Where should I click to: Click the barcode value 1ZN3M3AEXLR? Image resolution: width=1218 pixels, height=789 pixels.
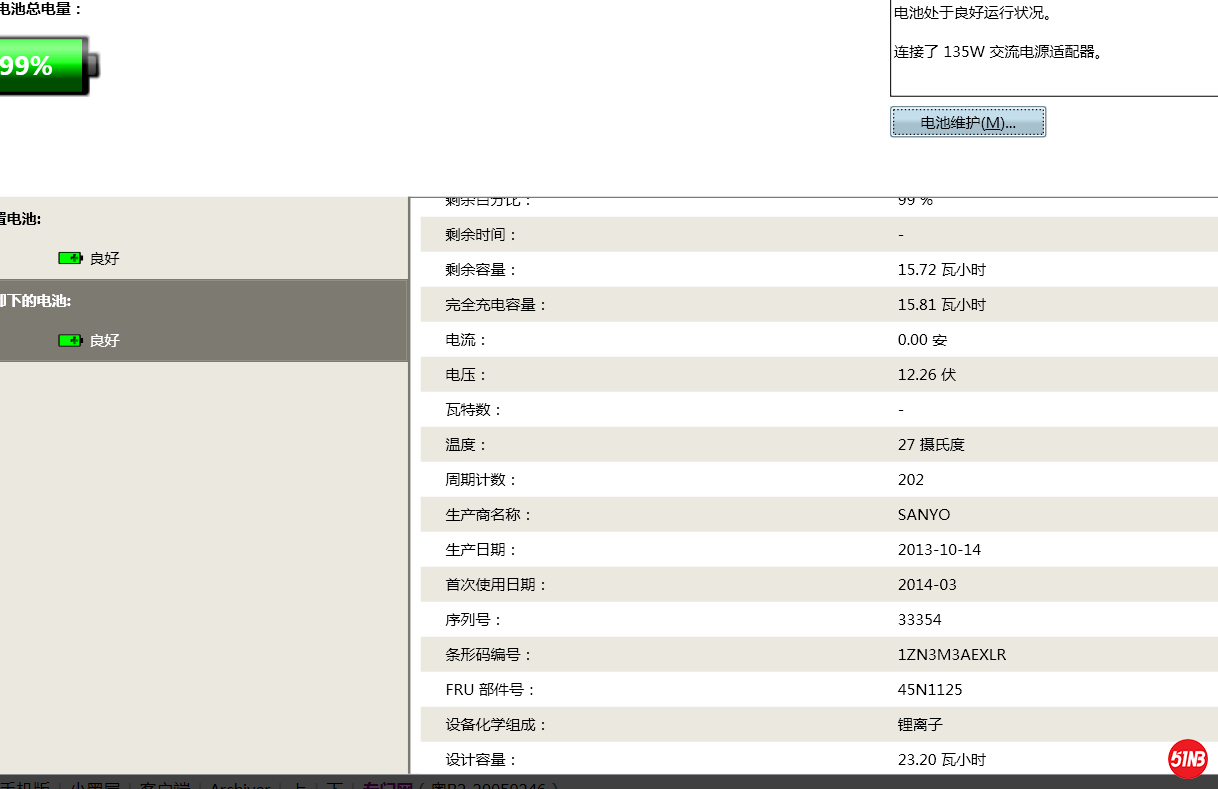point(952,655)
